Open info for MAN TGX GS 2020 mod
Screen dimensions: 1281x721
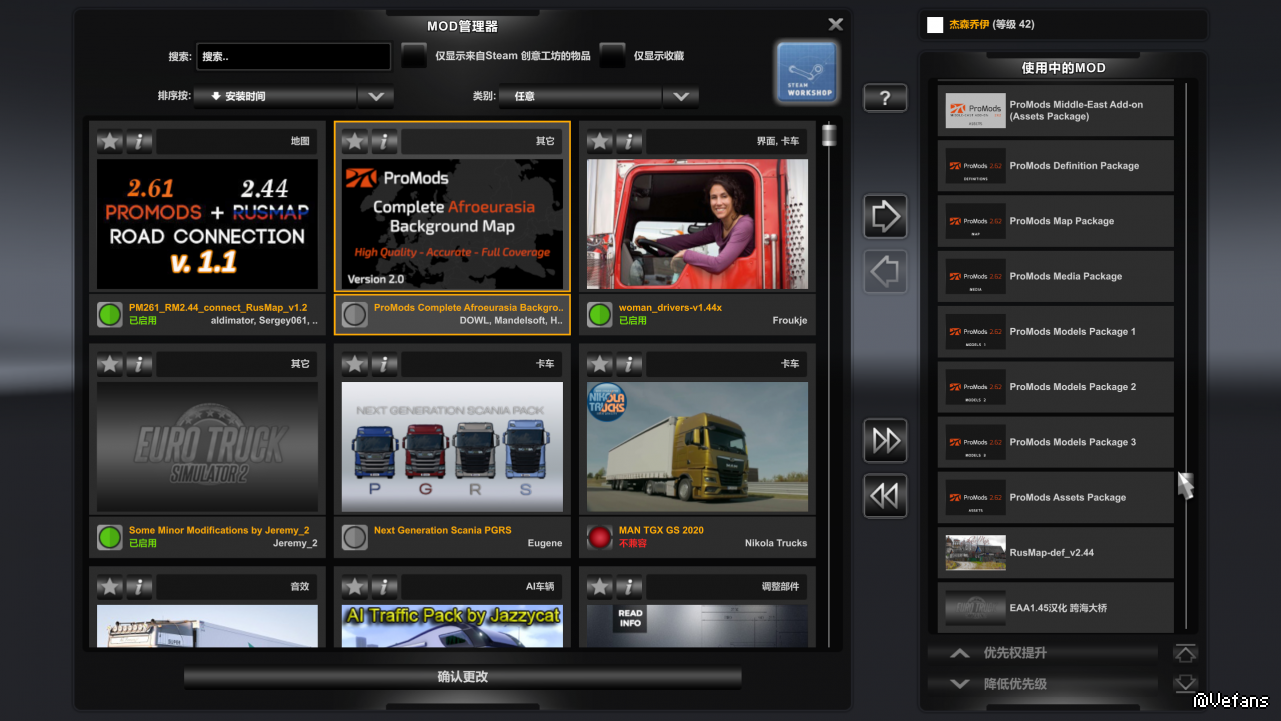[629, 364]
